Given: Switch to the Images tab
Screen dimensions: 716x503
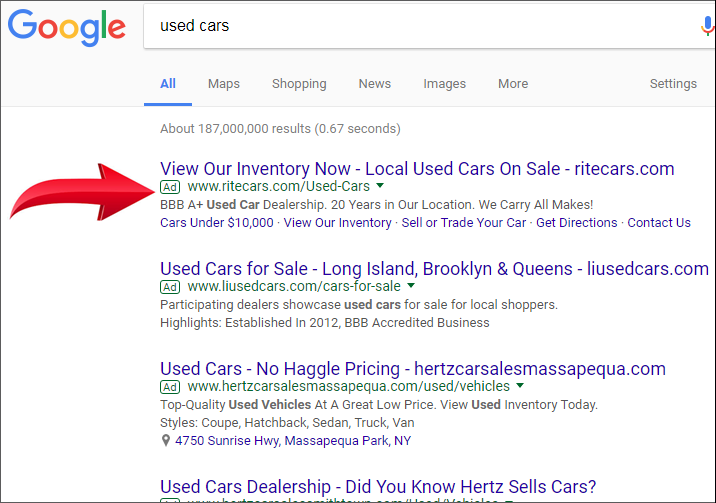Looking at the screenshot, I should click(444, 84).
